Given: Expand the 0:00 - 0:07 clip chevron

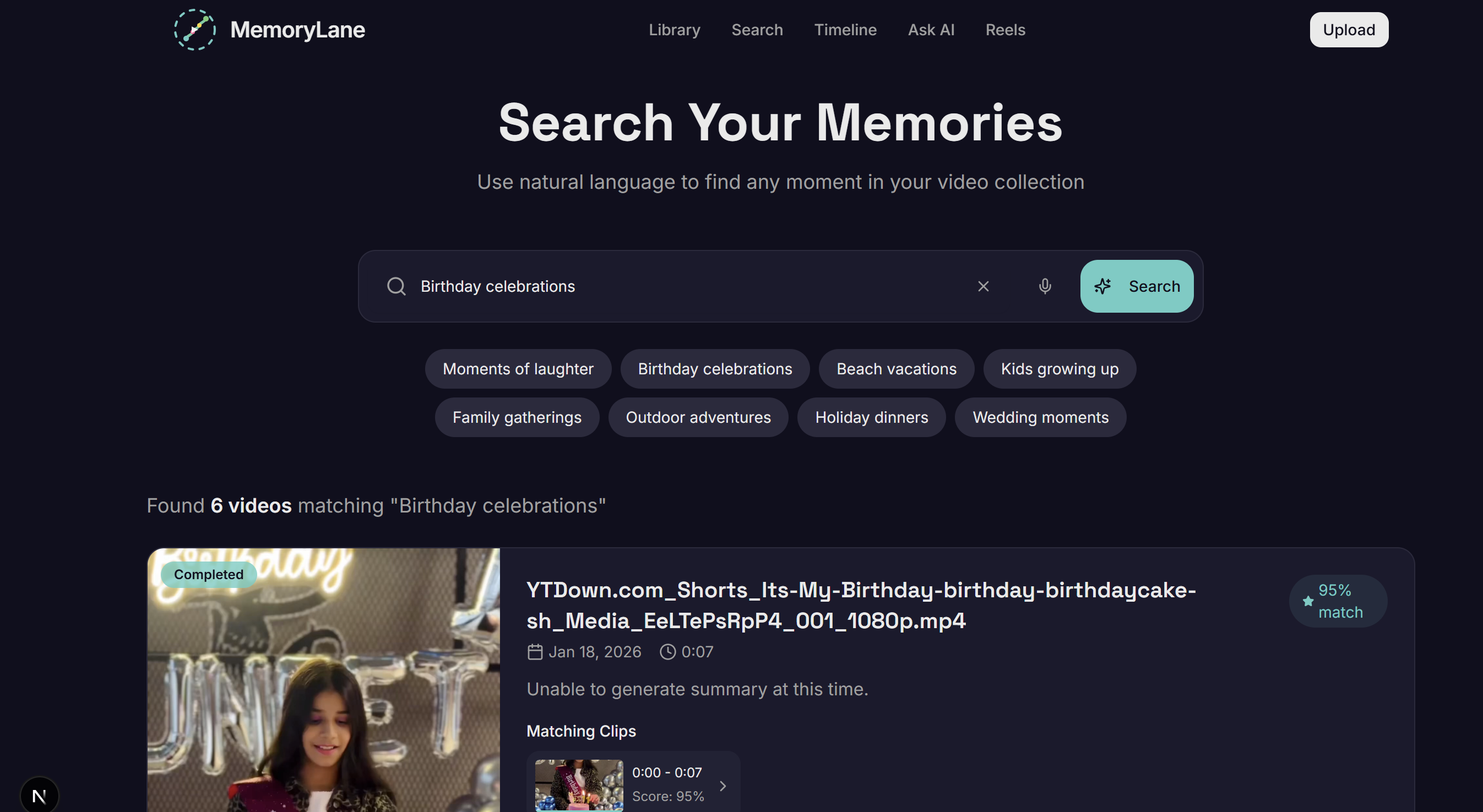Looking at the screenshot, I should pyautogui.click(x=723, y=786).
